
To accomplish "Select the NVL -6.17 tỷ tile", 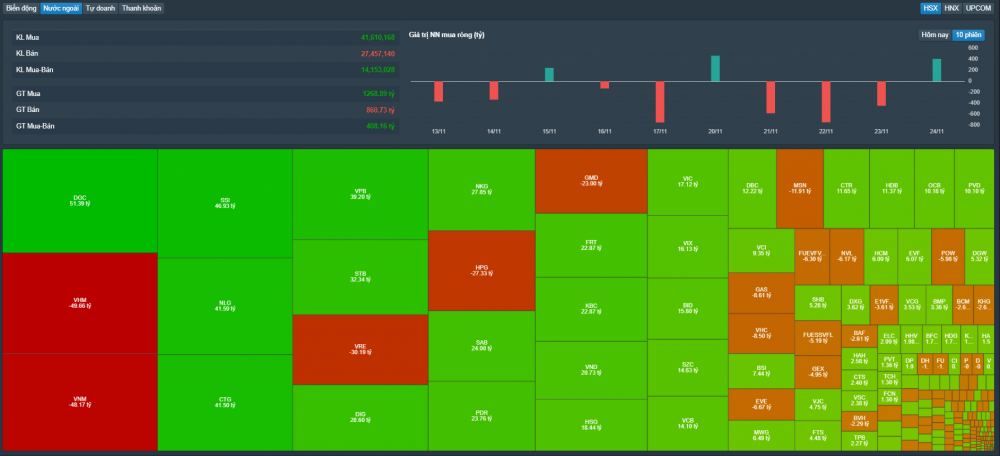I will pos(847,256).
